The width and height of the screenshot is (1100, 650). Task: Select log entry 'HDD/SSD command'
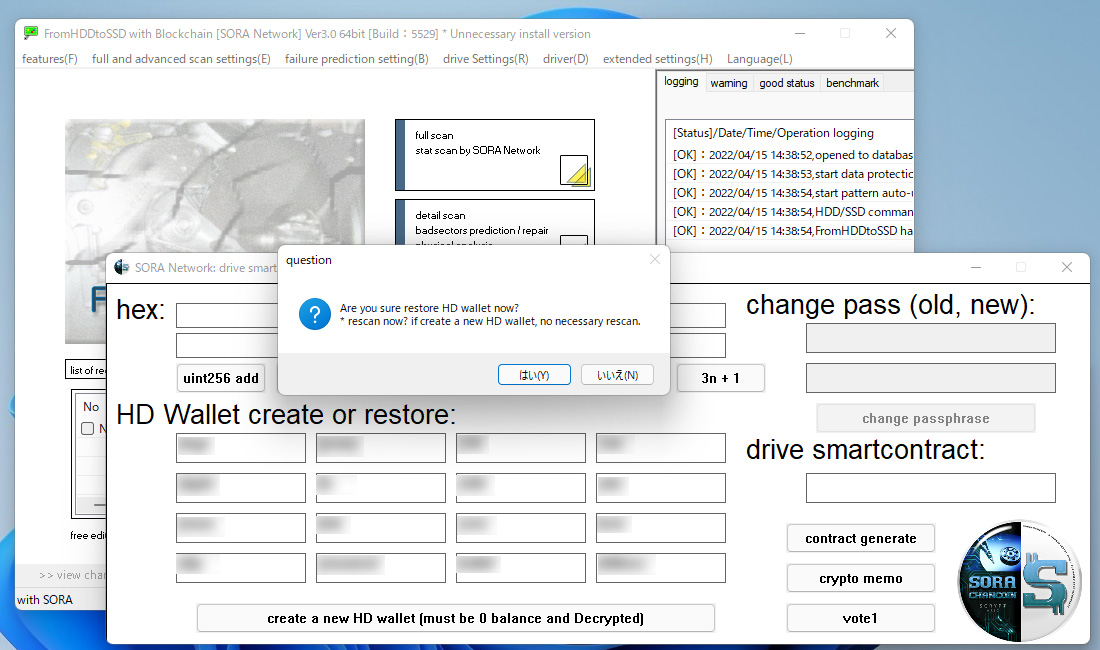tap(793, 212)
